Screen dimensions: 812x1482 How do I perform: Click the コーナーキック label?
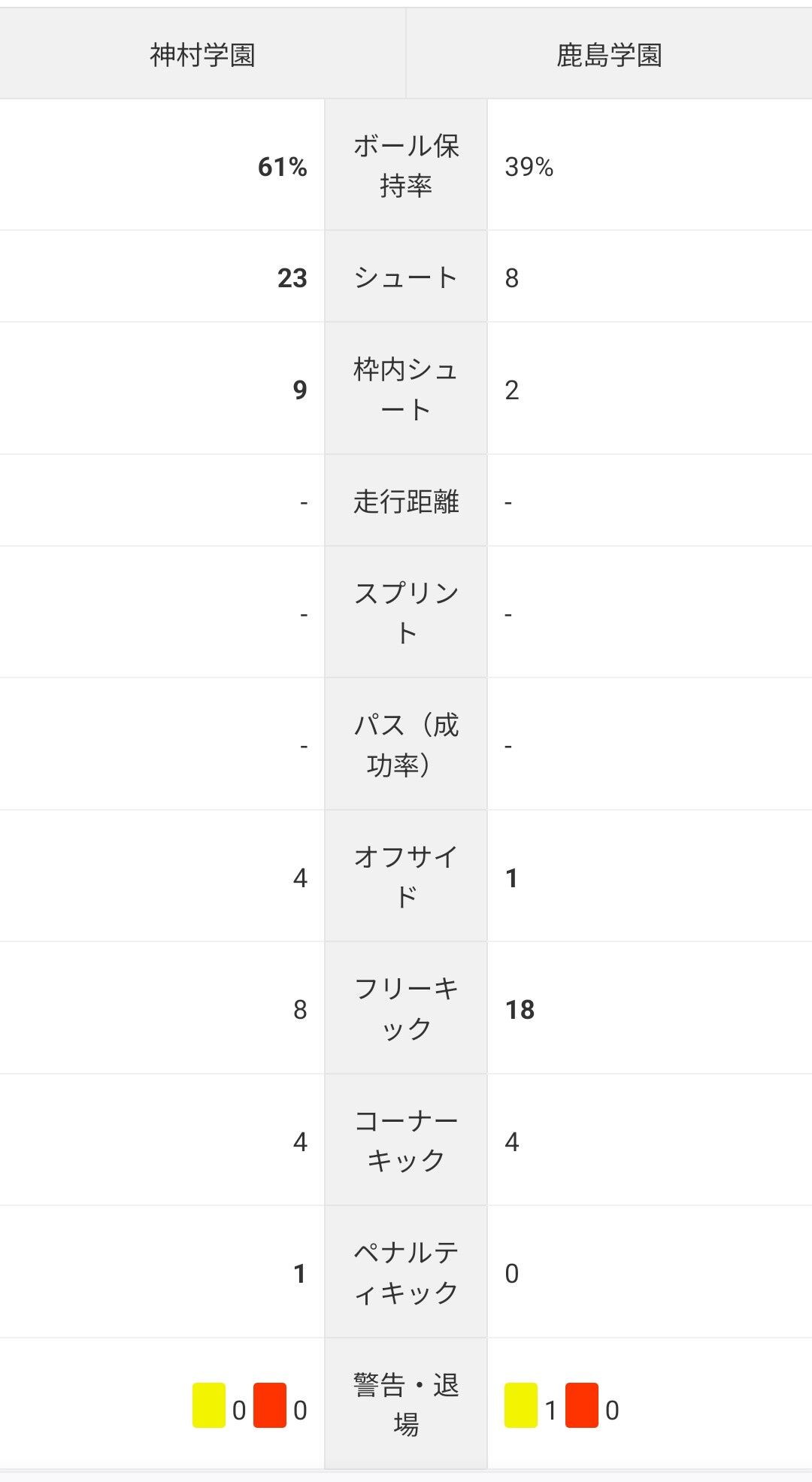point(406,1141)
